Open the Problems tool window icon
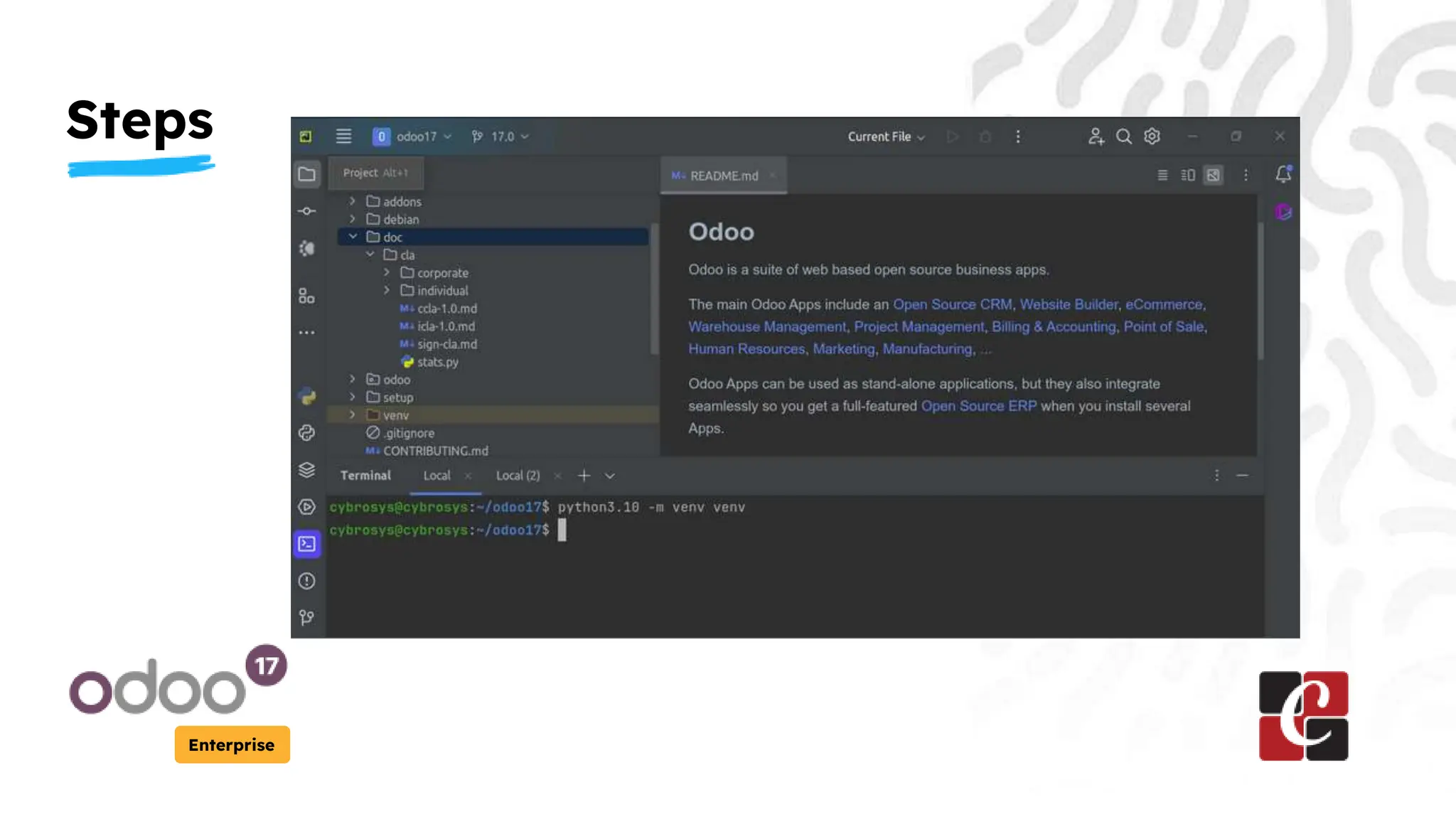The image size is (1456, 819). 307,581
